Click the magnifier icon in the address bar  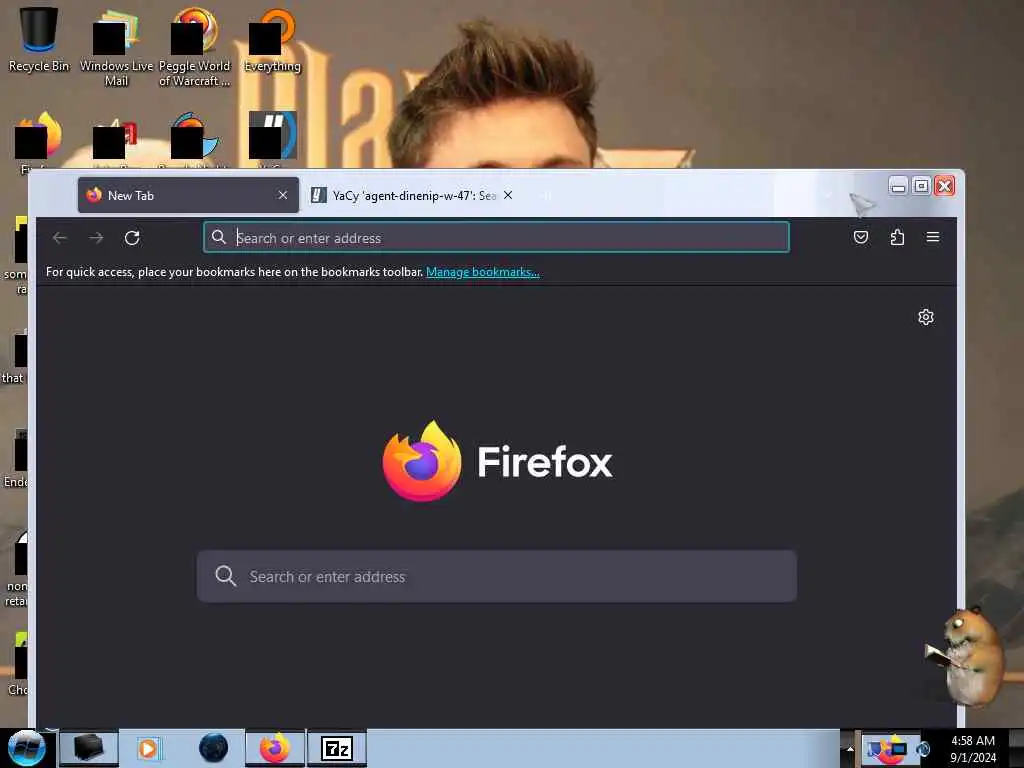coord(219,237)
